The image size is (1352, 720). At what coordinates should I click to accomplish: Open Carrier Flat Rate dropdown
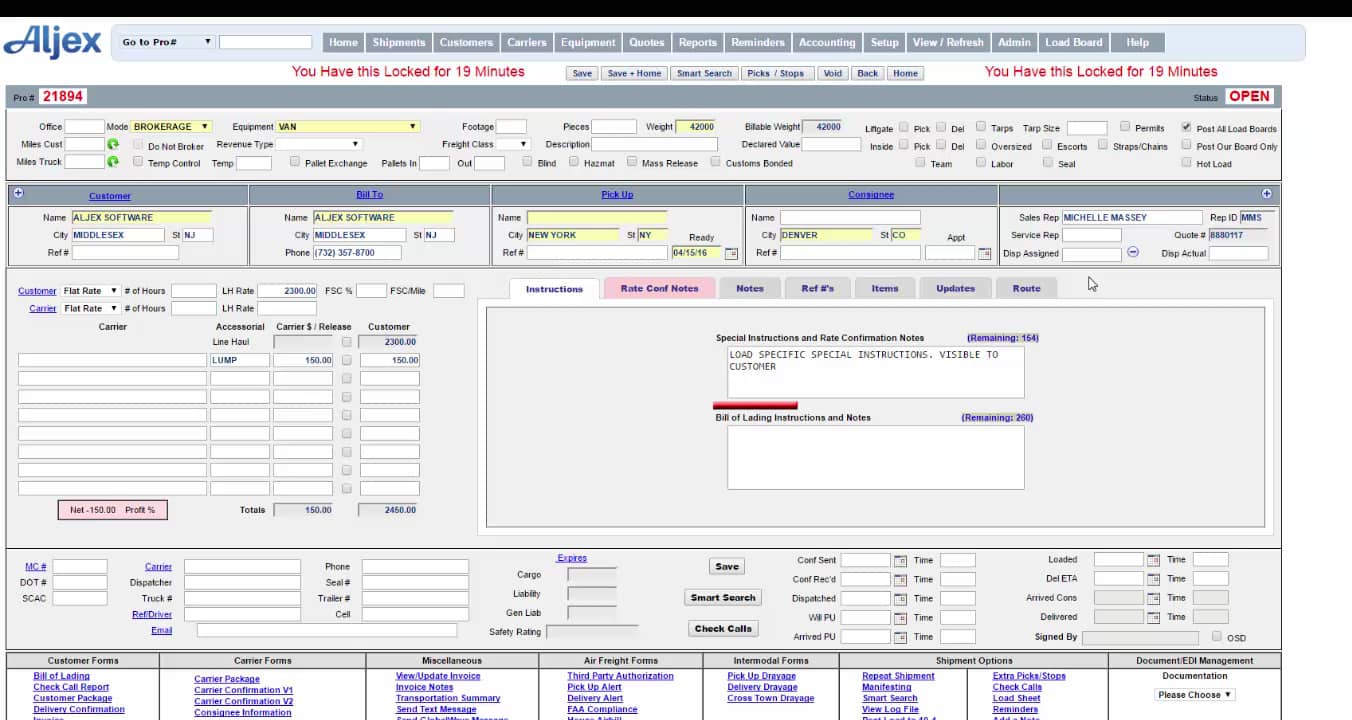90,309
